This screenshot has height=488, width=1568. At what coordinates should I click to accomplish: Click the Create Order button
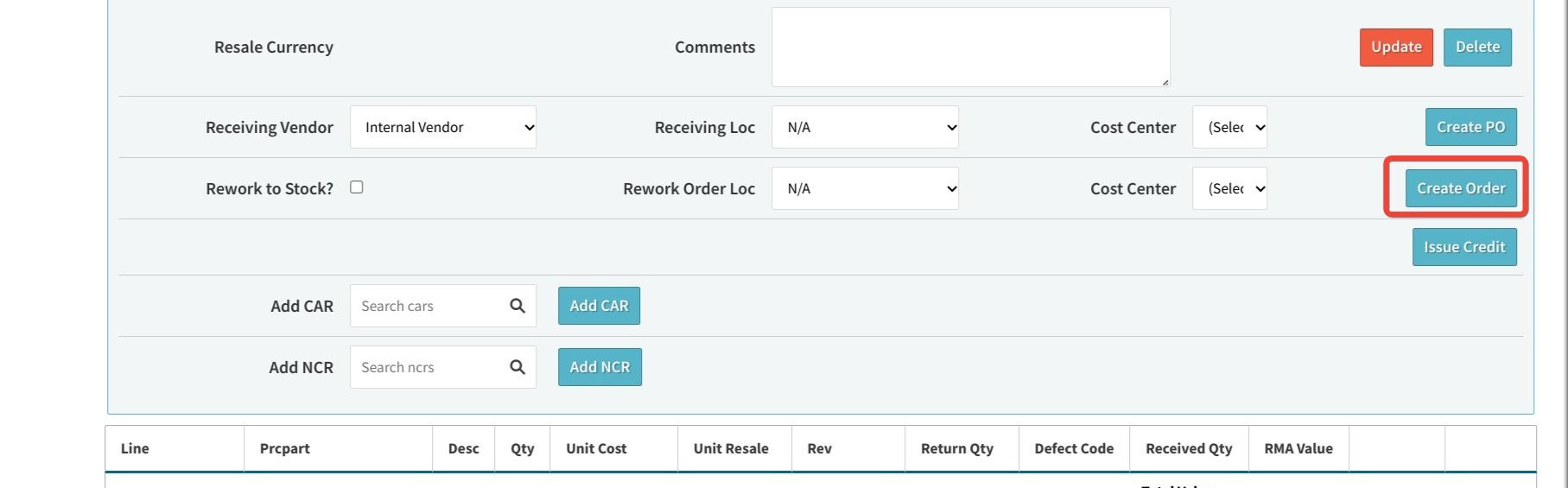coord(1460,188)
